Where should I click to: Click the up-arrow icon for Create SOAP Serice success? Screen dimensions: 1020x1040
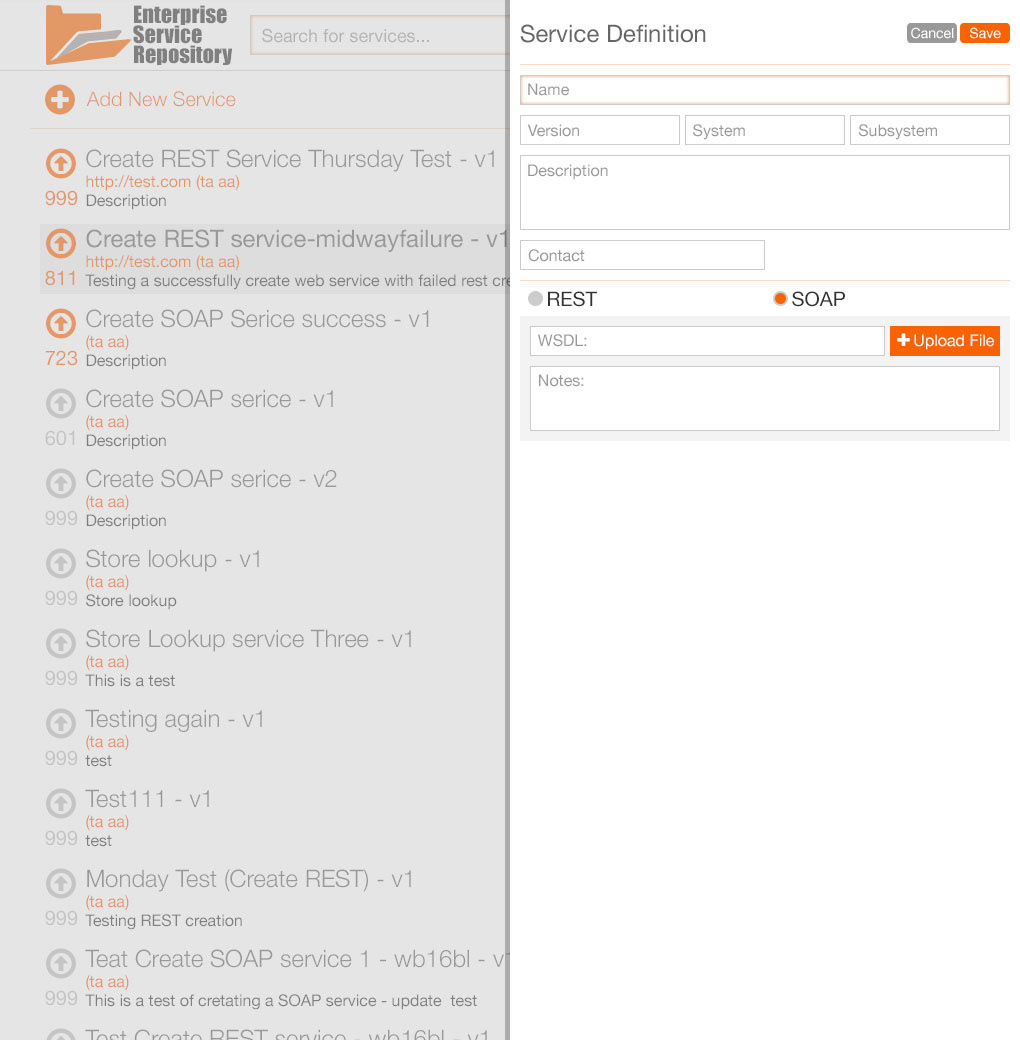pyautogui.click(x=60, y=324)
